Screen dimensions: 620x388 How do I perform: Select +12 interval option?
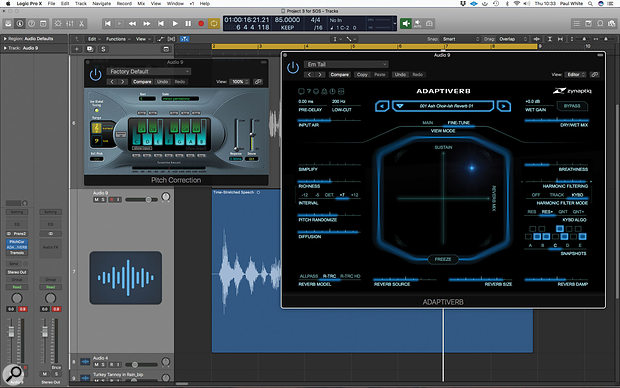pyautogui.click(x=354, y=195)
